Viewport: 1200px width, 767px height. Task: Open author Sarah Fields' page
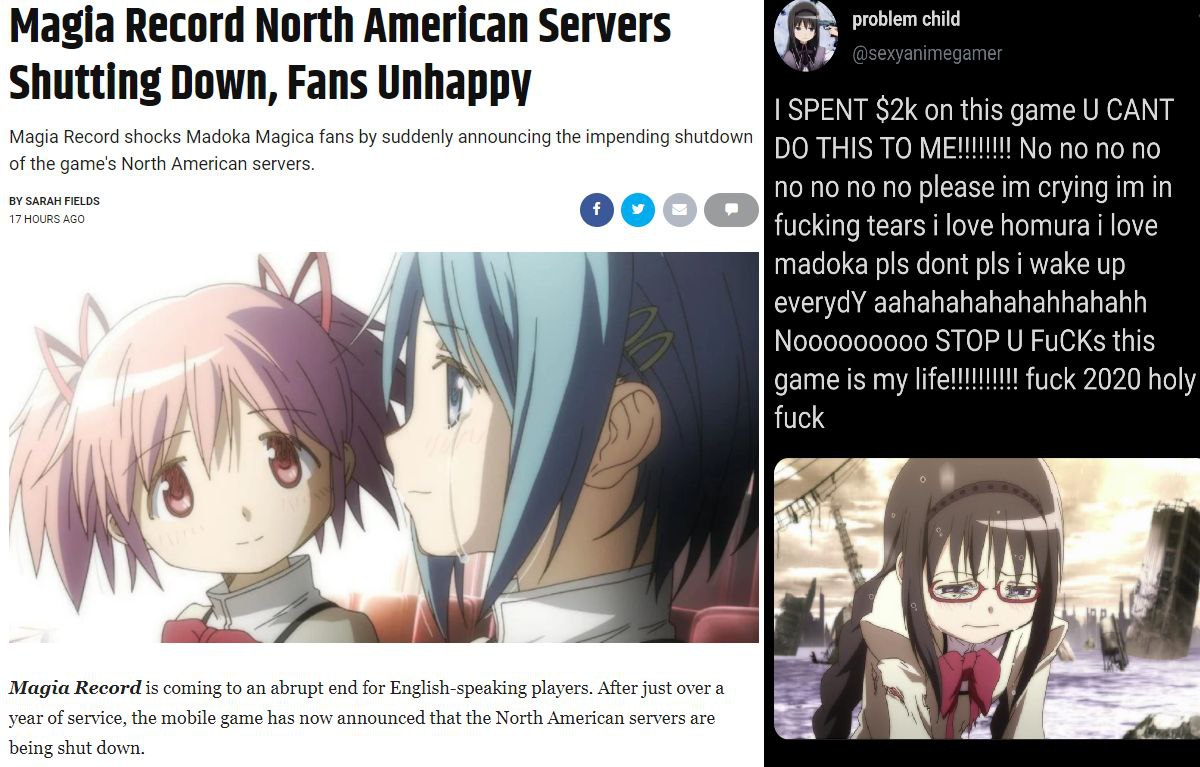click(55, 201)
